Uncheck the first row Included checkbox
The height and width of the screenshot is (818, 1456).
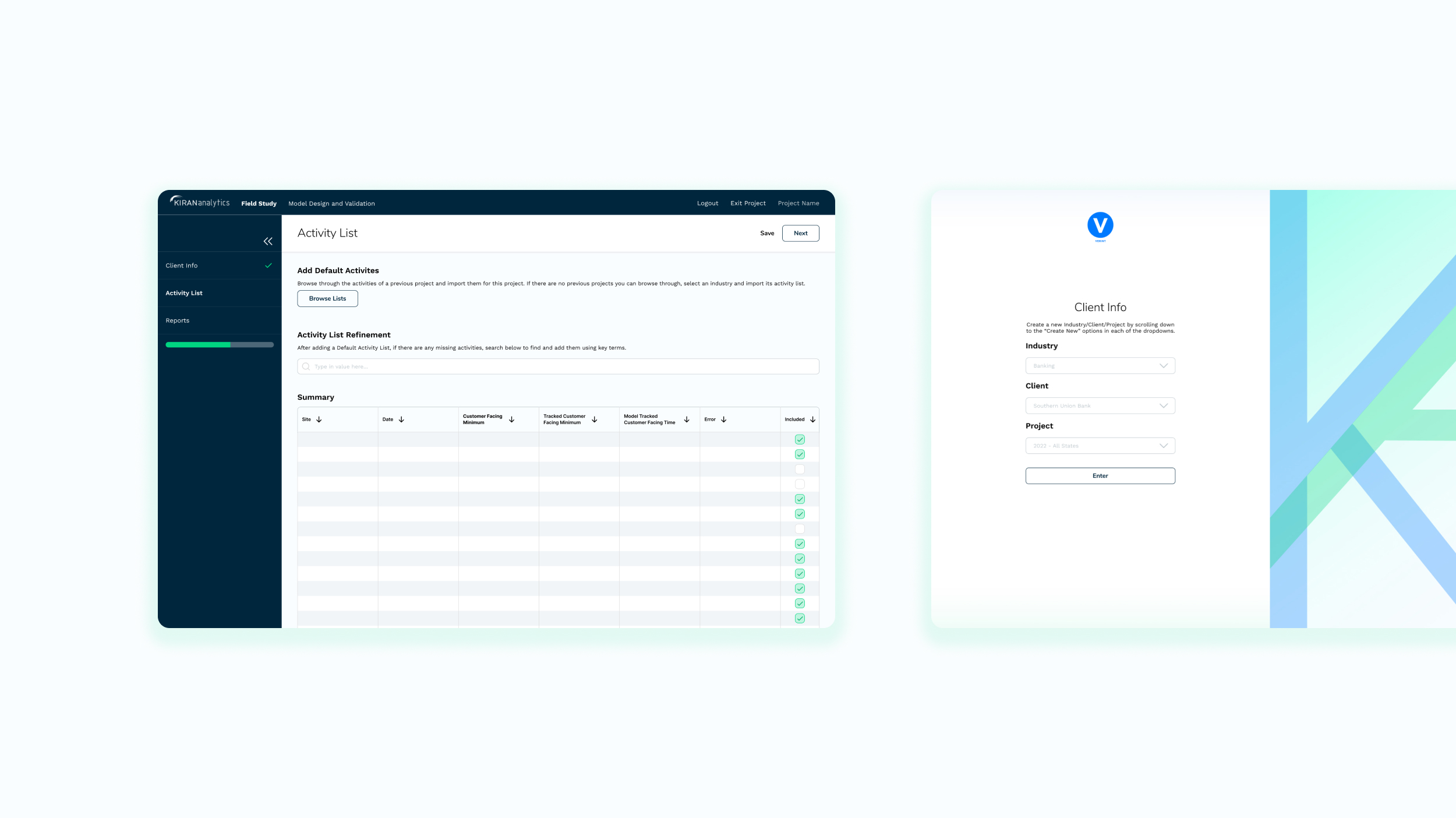pos(800,439)
